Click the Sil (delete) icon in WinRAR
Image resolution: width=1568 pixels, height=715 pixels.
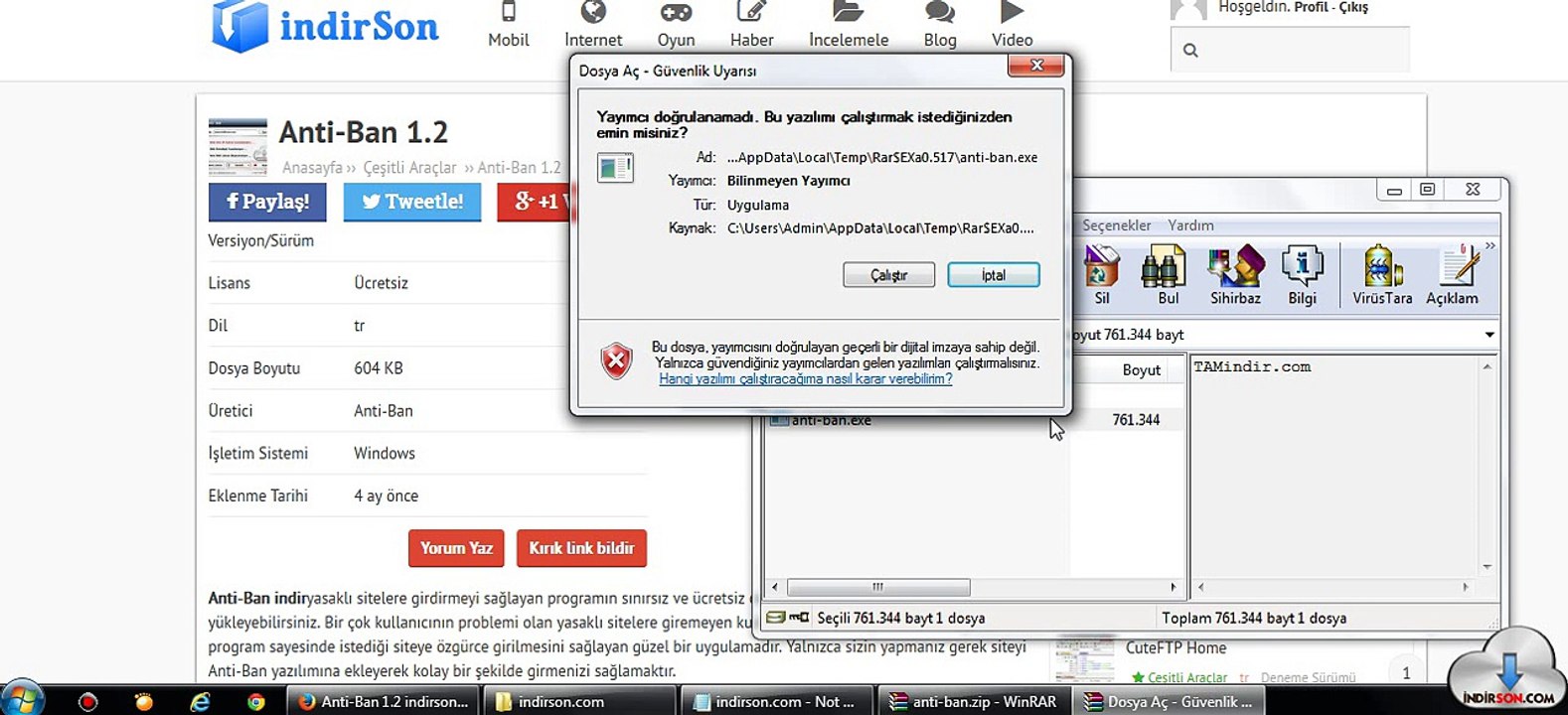[x=1101, y=274]
